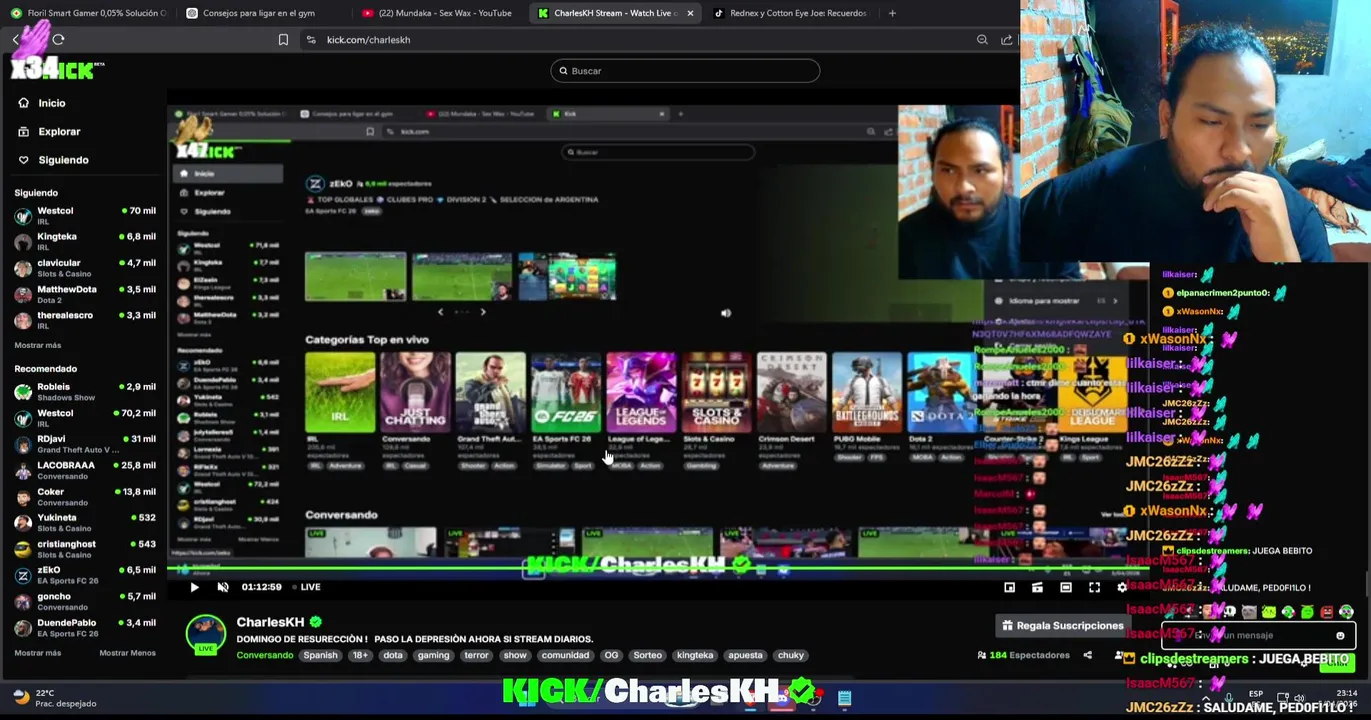Viewport: 1371px width, 720px height.
Task: View site information icon in address bar
Action: click(311, 40)
